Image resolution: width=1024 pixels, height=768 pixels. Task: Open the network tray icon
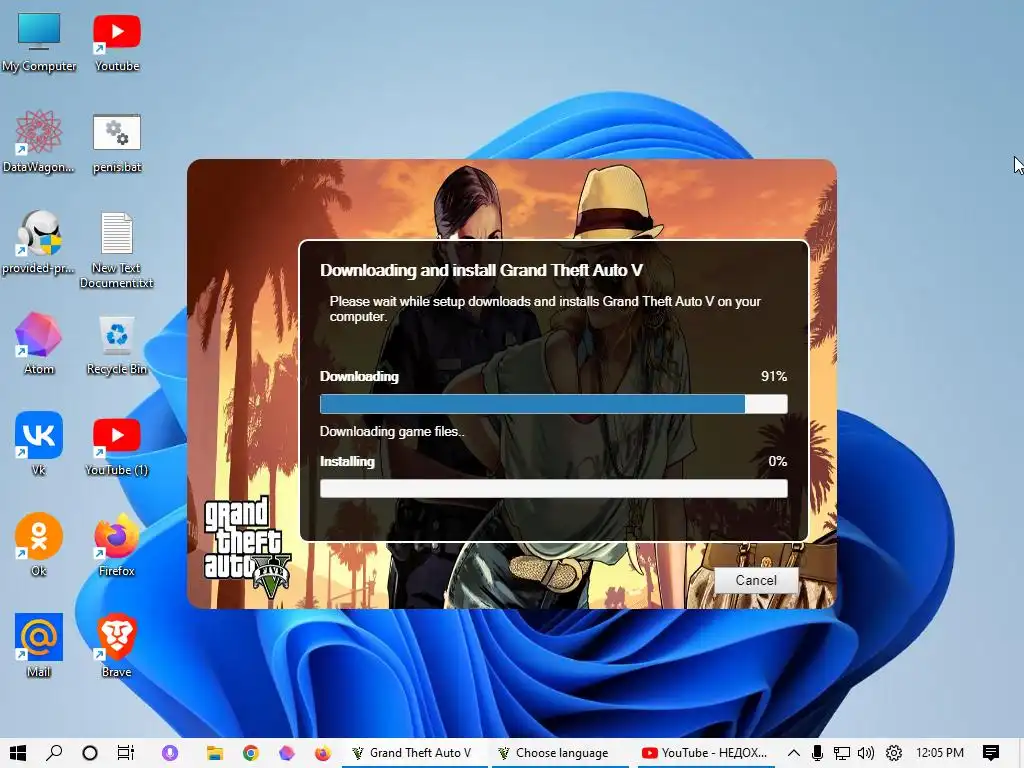click(842, 753)
